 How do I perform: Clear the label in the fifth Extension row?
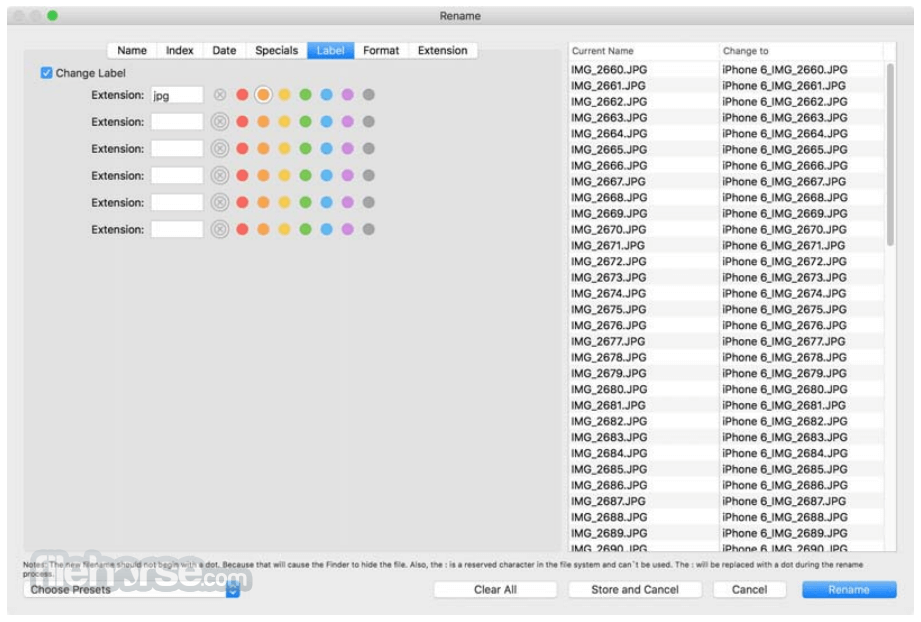[x=220, y=203]
